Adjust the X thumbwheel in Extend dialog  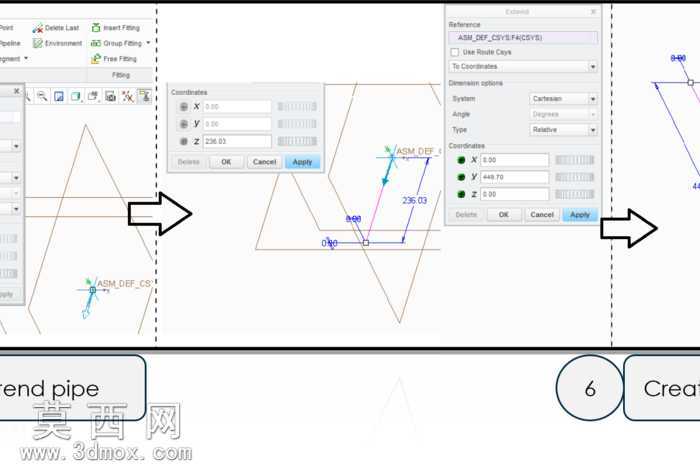[575, 160]
